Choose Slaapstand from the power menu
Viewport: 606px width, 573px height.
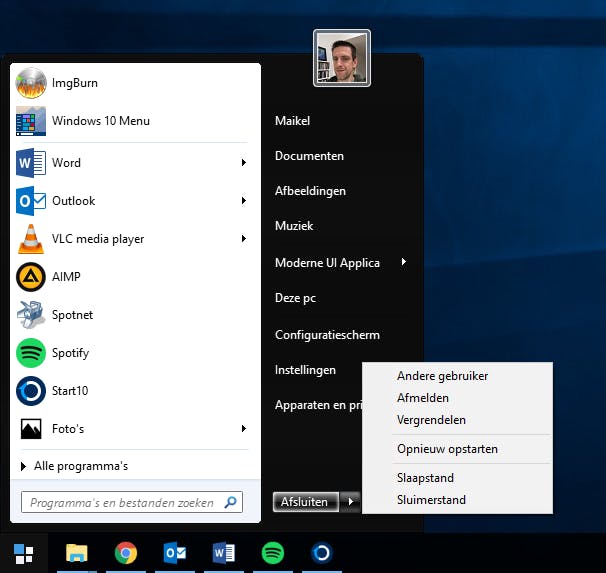[425, 479]
